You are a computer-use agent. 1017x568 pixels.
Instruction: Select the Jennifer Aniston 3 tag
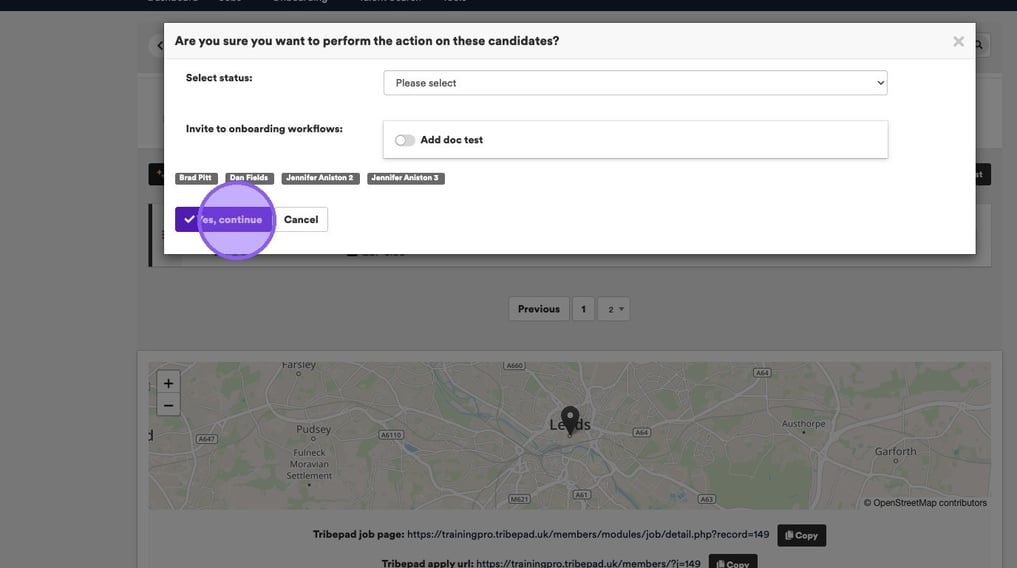pos(405,178)
